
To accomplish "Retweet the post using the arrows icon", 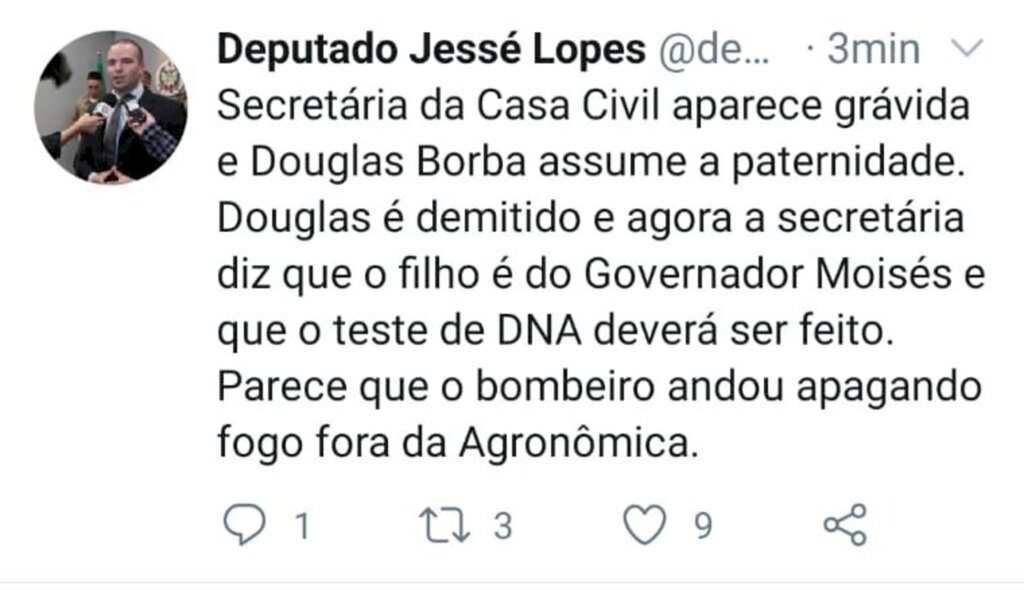I will (444, 525).
